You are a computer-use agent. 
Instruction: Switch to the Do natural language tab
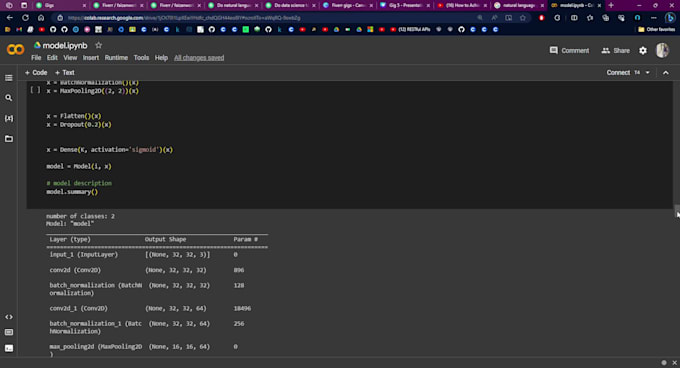click(x=233, y=5)
